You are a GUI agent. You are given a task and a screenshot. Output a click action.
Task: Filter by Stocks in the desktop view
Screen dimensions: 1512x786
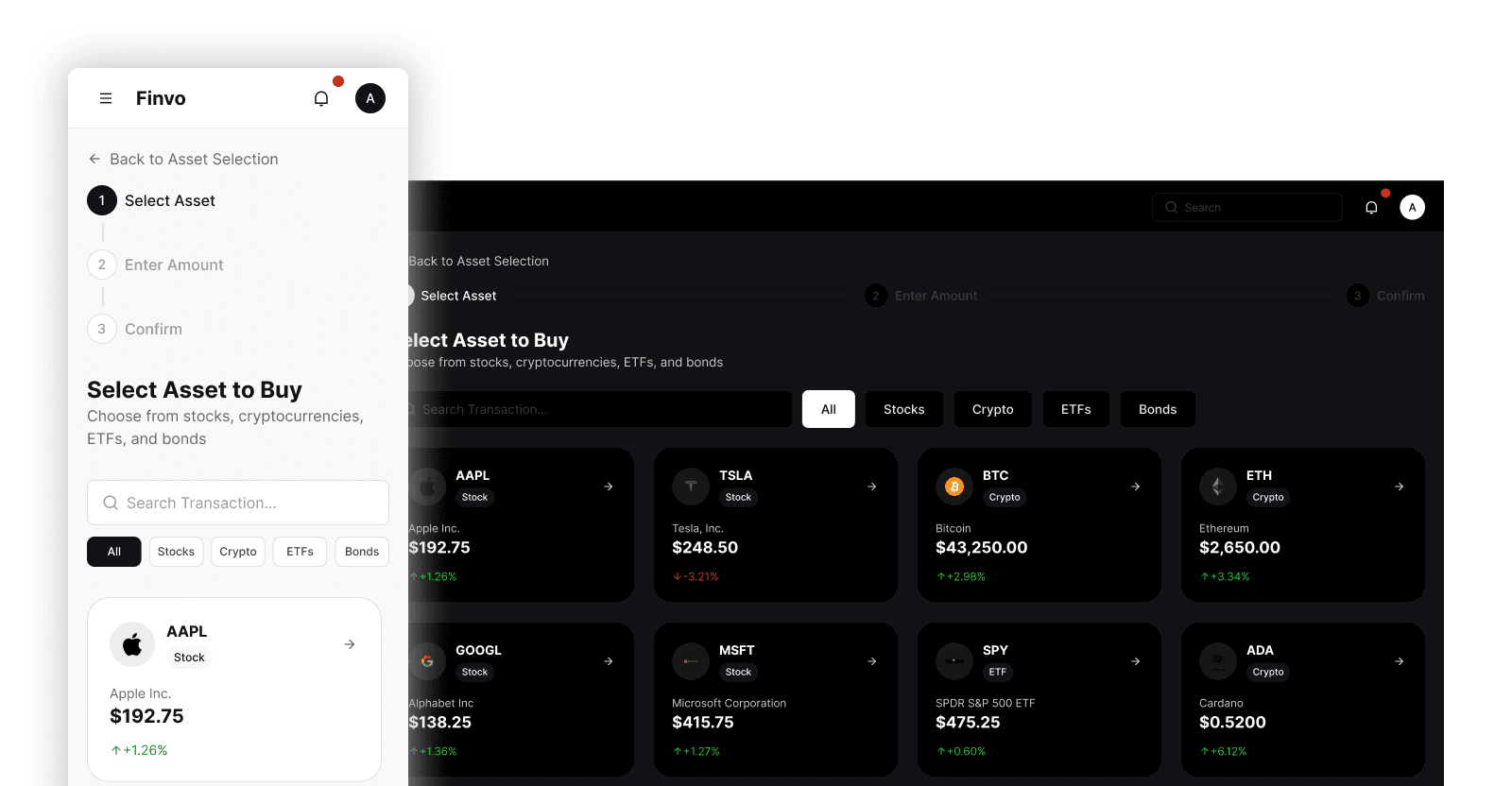pos(904,409)
